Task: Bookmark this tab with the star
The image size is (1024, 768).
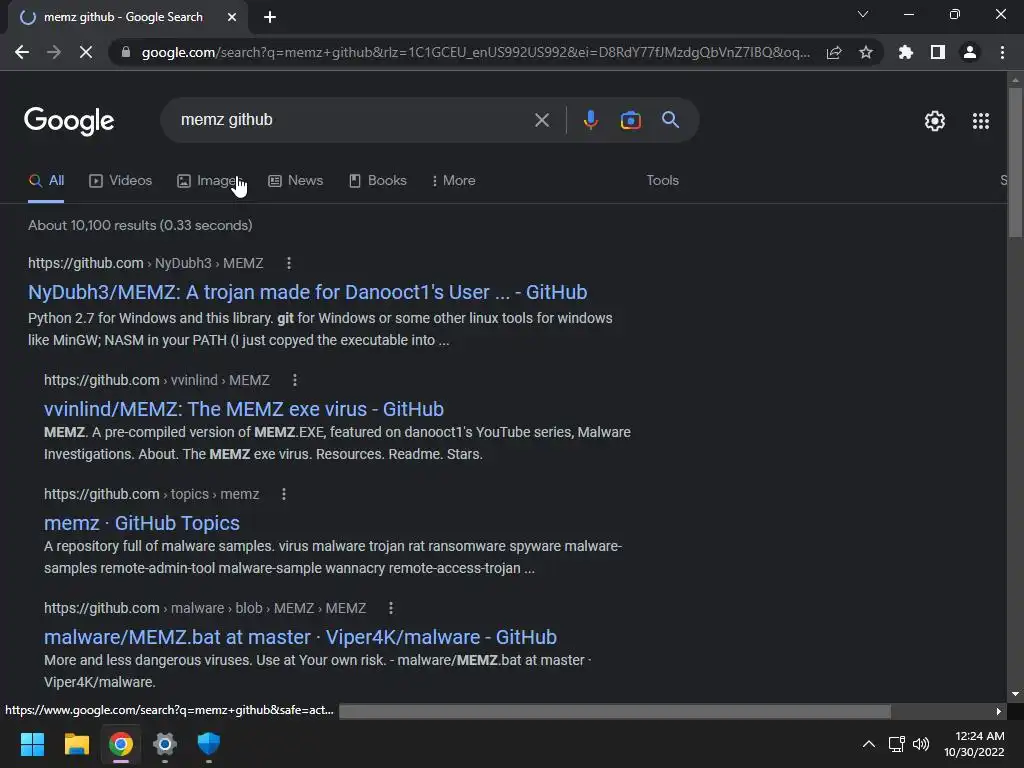Action: point(866,52)
